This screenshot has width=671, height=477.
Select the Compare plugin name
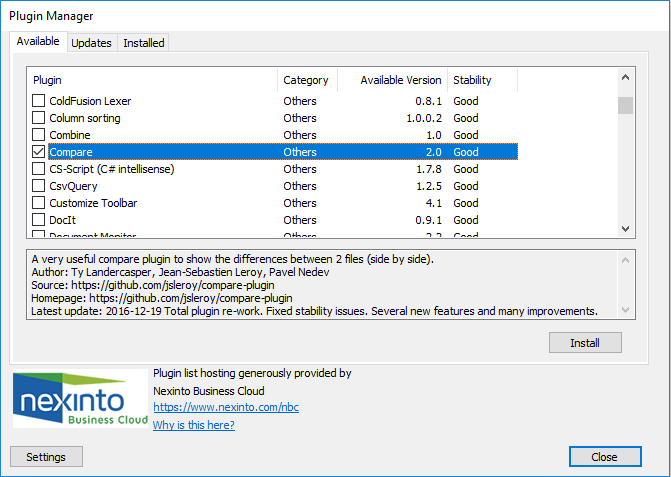click(x=71, y=152)
